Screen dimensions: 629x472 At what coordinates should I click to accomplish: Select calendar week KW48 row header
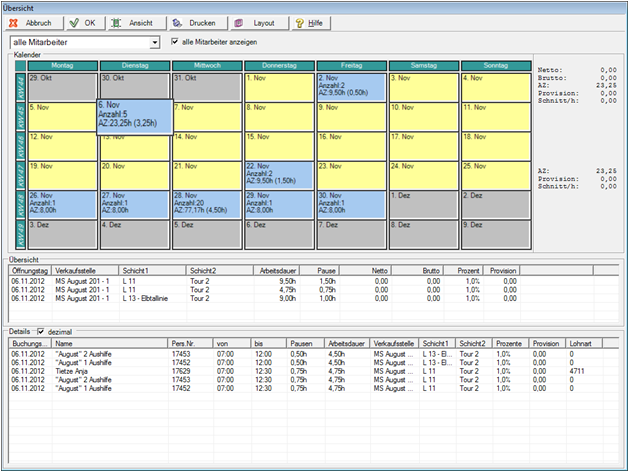[x=20, y=205]
